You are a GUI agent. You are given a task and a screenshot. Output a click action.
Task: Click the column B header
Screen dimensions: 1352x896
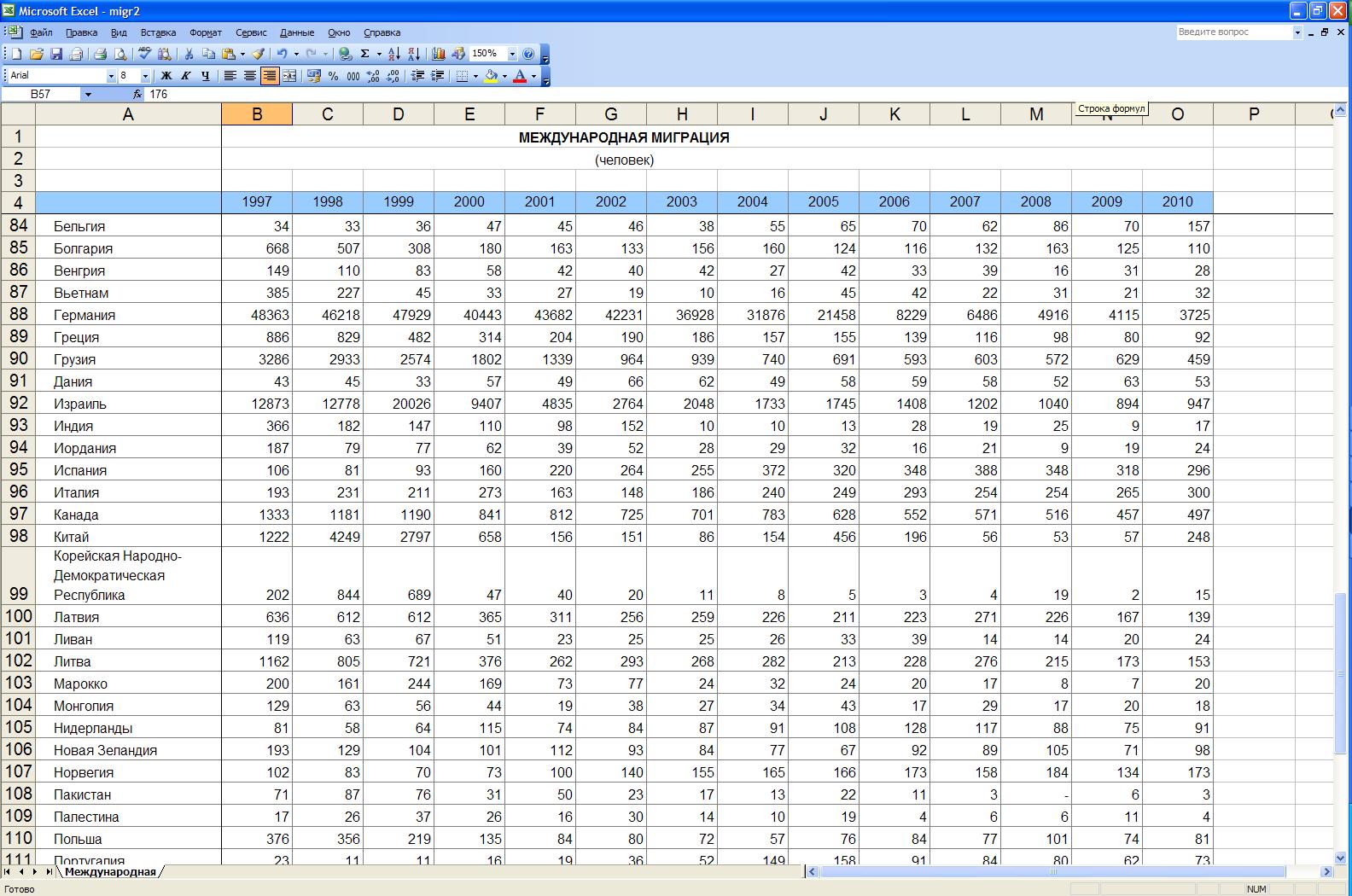[x=256, y=114]
